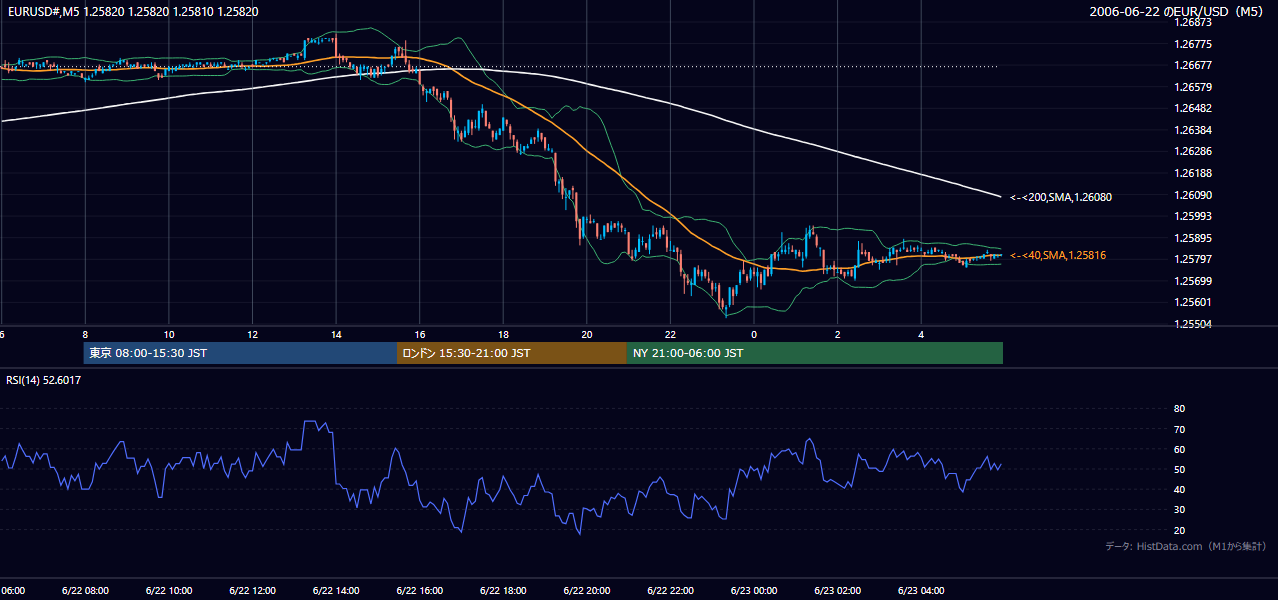1278x600 pixels.
Task: Click price axis label 1.26482
Action: coord(1194,108)
